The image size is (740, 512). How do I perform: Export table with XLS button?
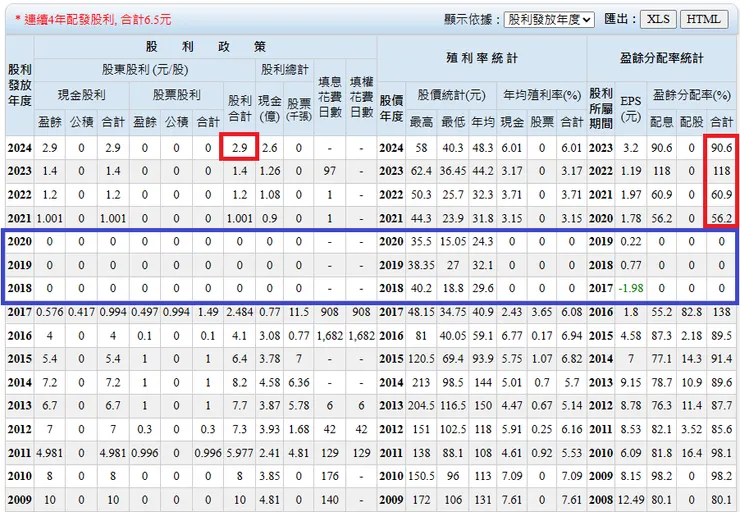(658, 19)
